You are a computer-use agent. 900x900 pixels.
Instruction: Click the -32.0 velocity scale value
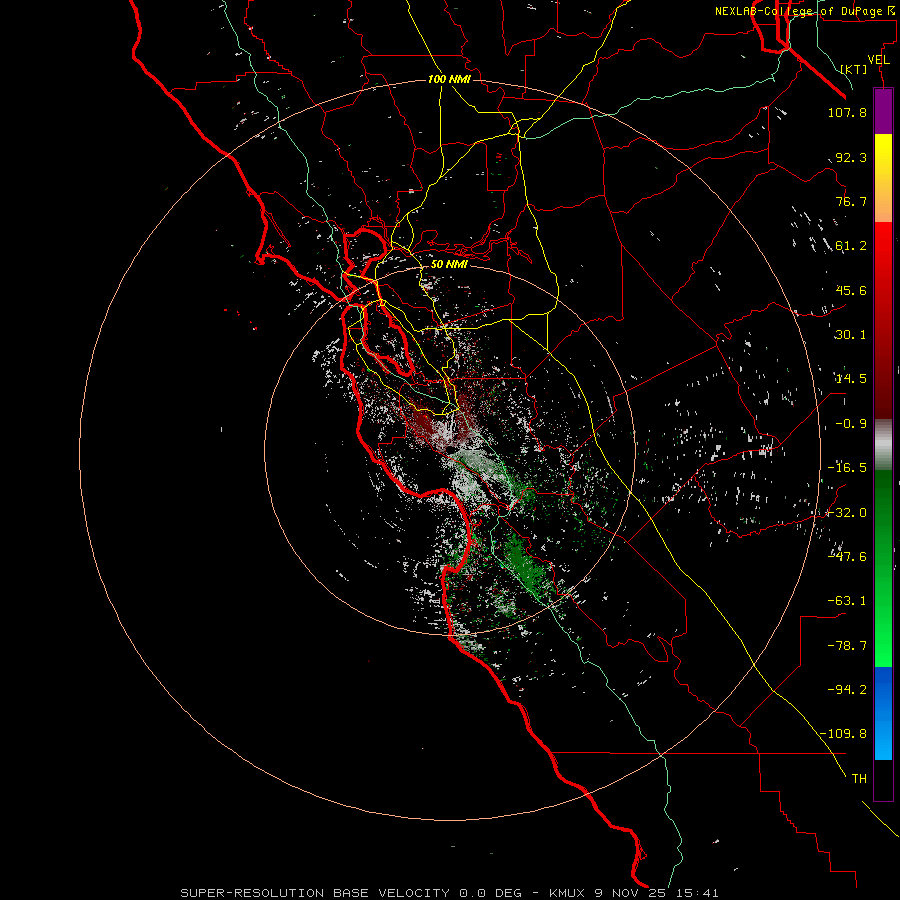(847, 513)
